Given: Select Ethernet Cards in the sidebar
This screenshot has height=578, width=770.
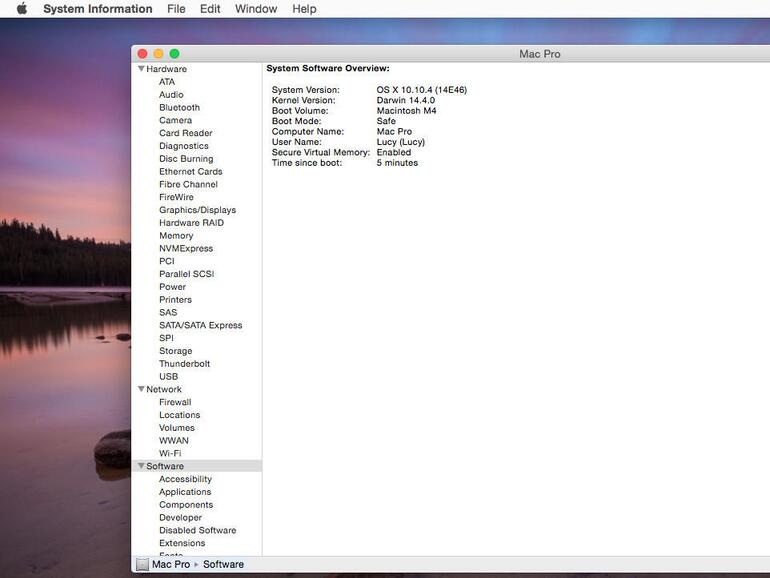Looking at the screenshot, I should coord(191,171).
